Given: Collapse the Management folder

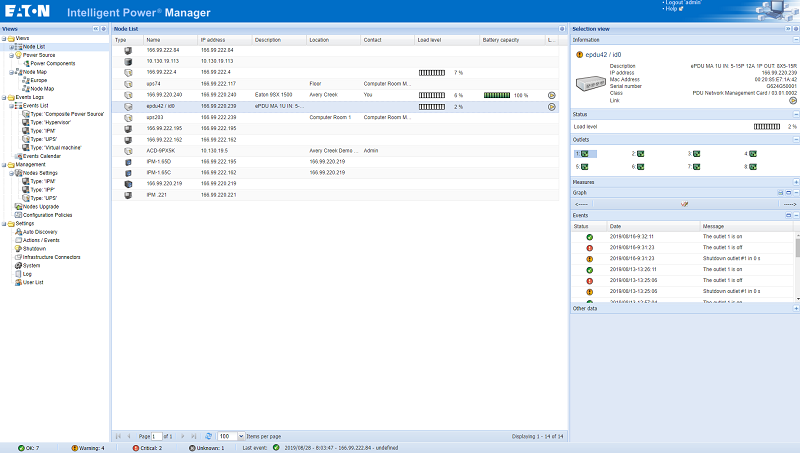Looking at the screenshot, I should 4,165.
